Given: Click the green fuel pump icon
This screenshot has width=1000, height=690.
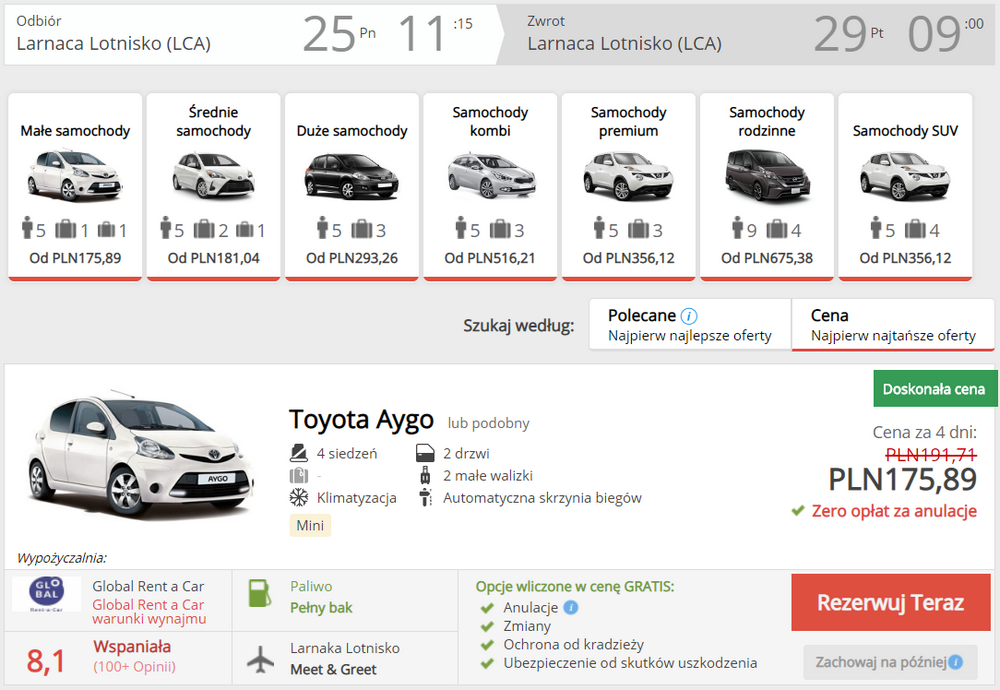Looking at the screenshot, I should coord(259,593).
